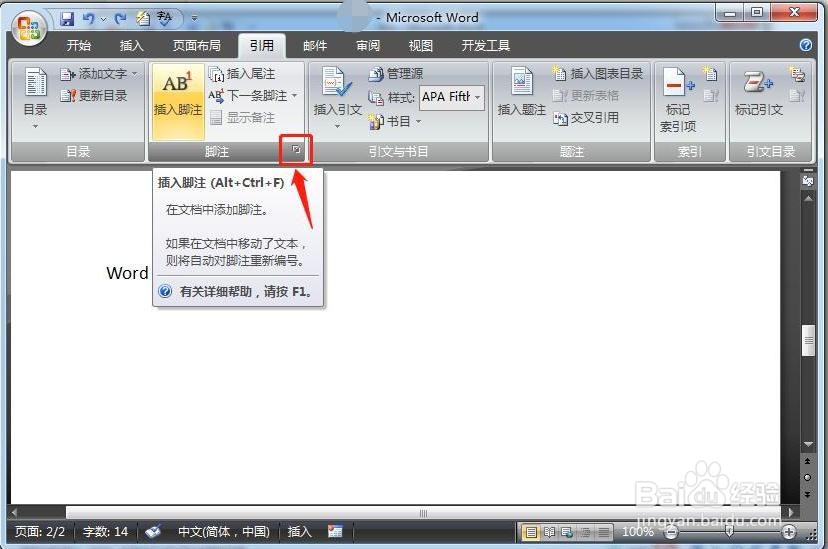
Task: Open the 书目 bibliography dropdown
Action: pyautogui.click(x=395, y=121)
